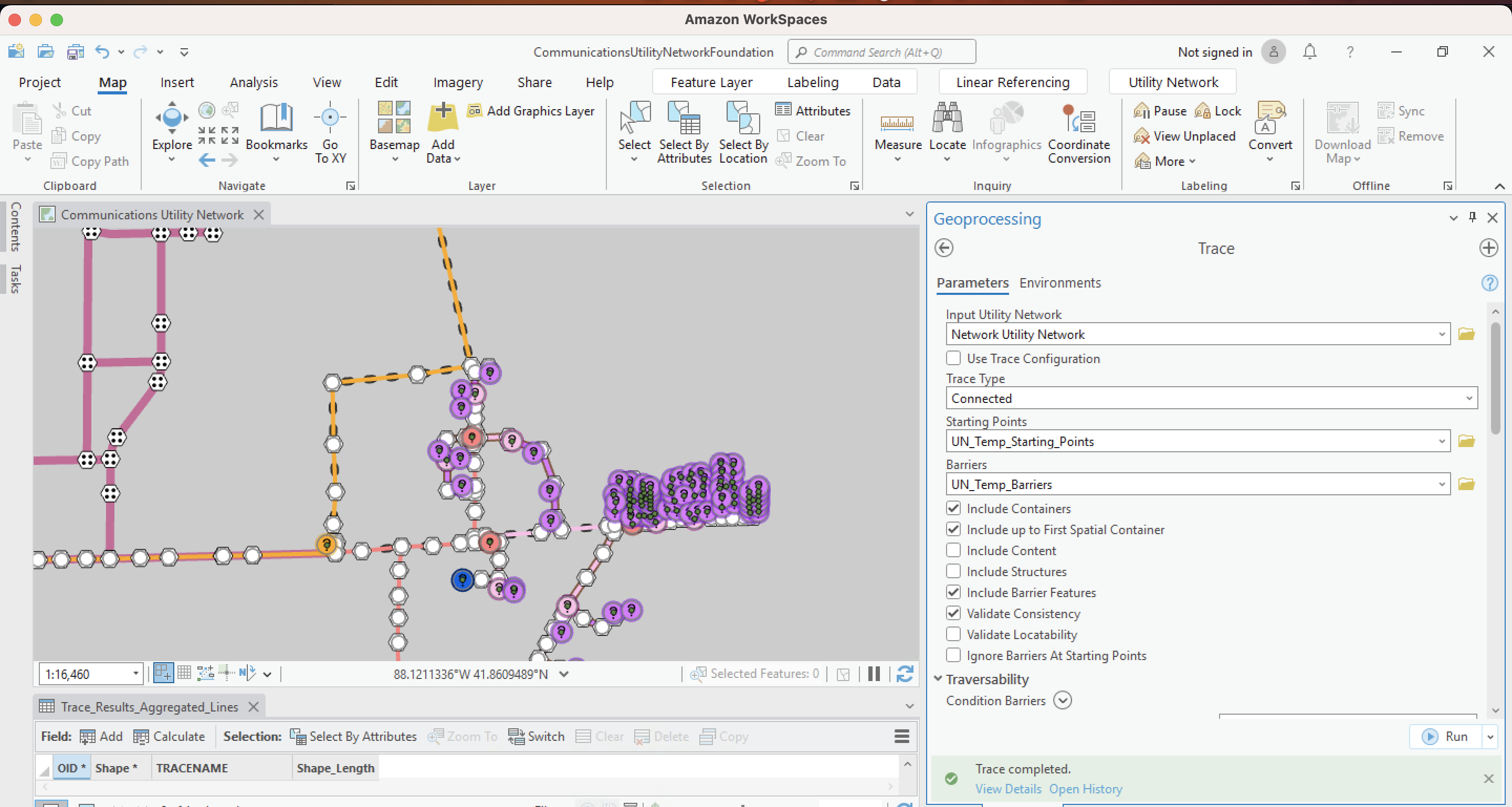Switch to the Utility Network ribbon tab

[x=1172, y=81]
